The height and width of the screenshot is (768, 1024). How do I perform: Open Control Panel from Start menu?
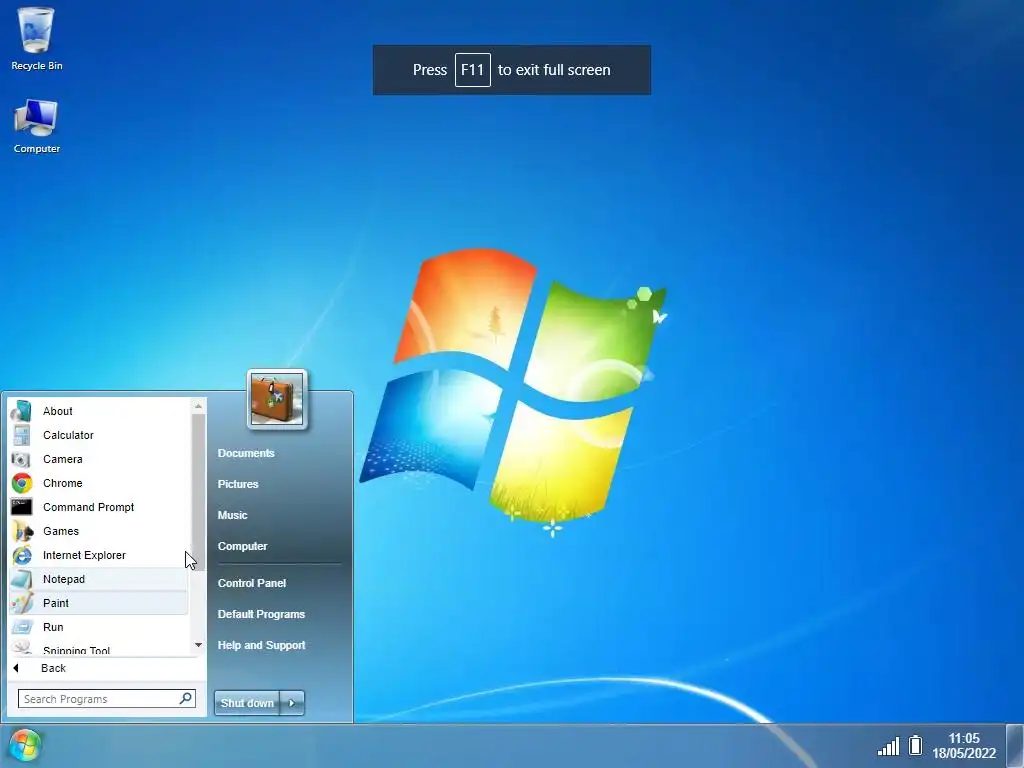(252, 583)
